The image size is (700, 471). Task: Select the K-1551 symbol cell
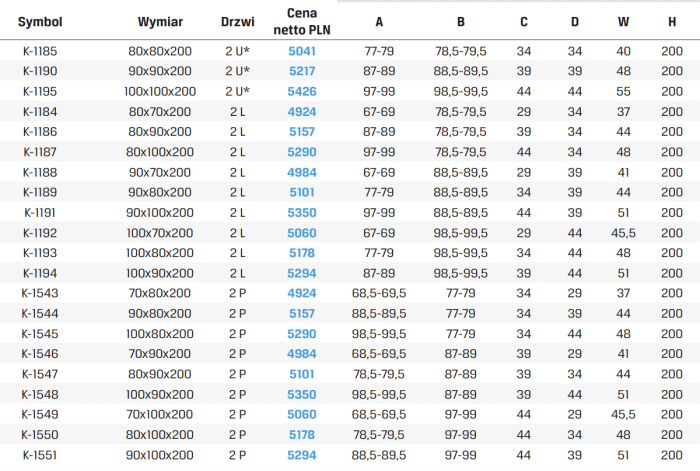pyautogui.click(x=40, y=455)
